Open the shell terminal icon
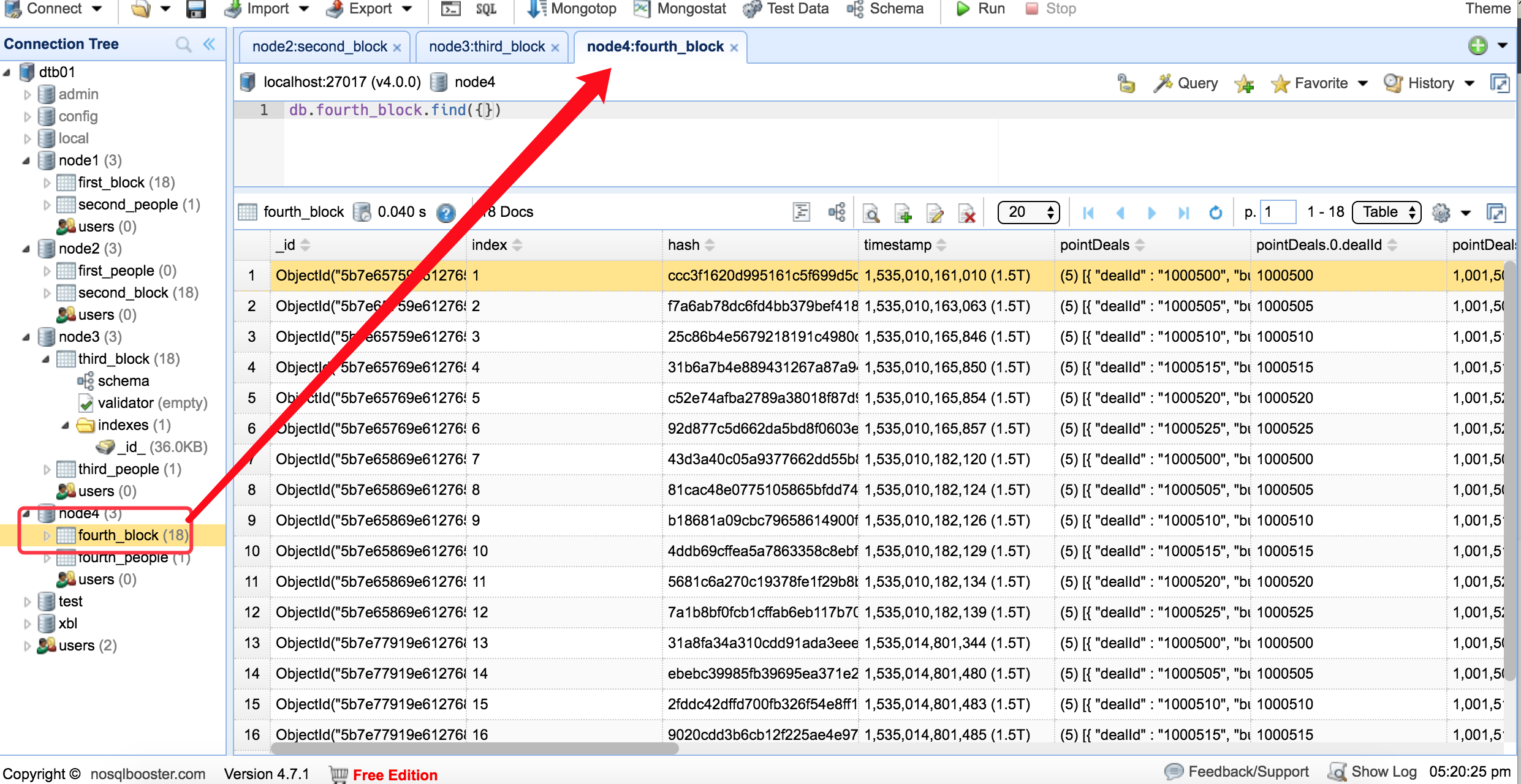The image size is (1521, 784). (x=451, y=9)
